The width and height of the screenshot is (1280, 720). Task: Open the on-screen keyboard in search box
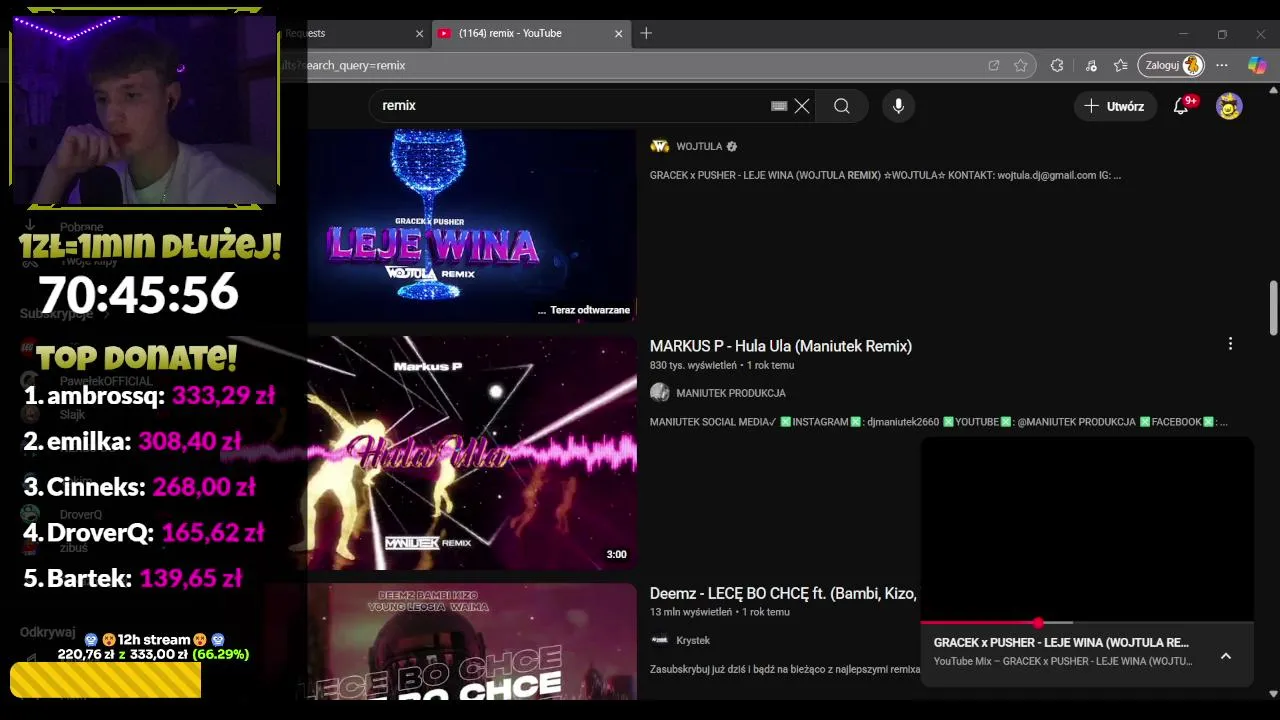coord(779,106)
